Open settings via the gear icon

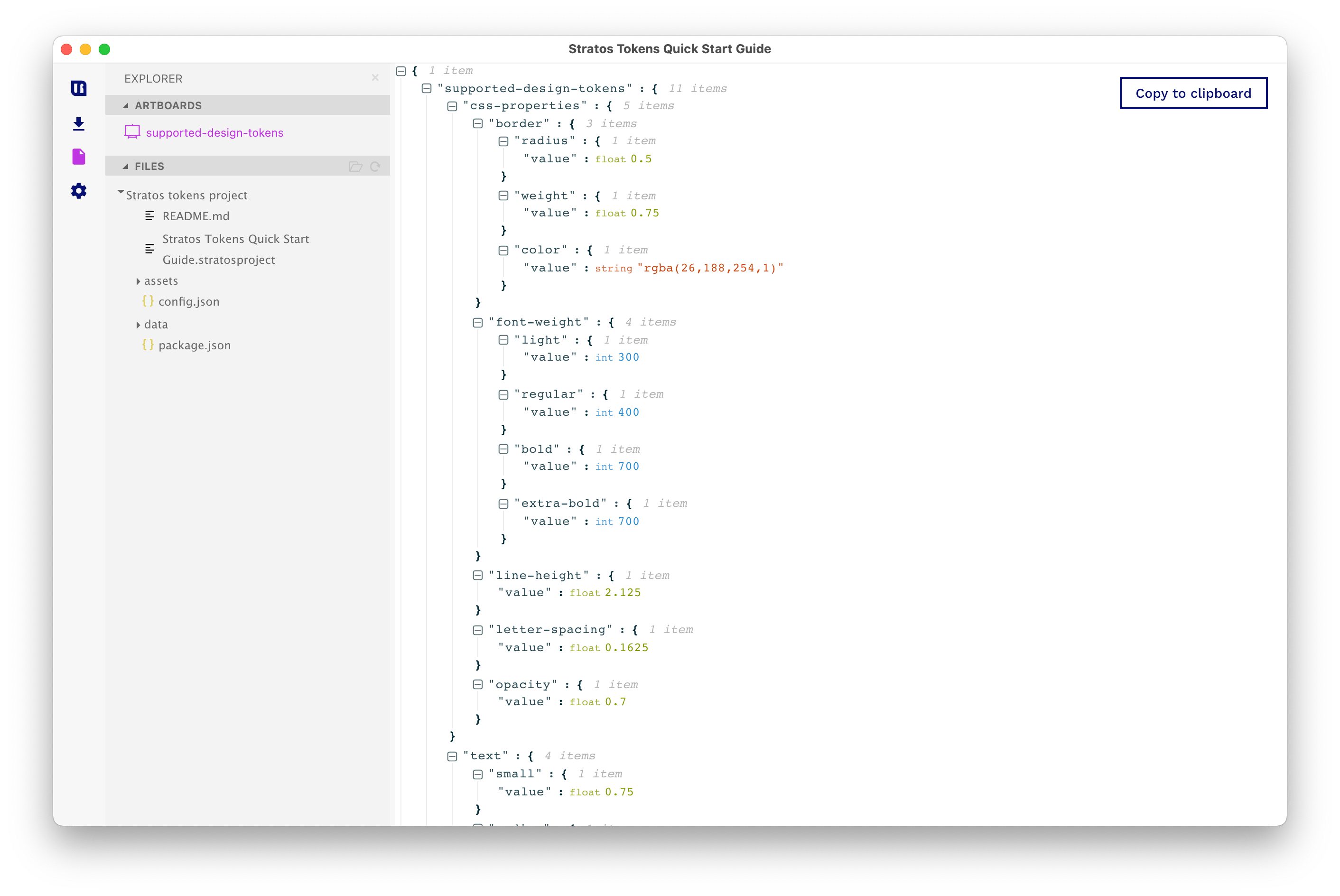(x=79, y=191)
